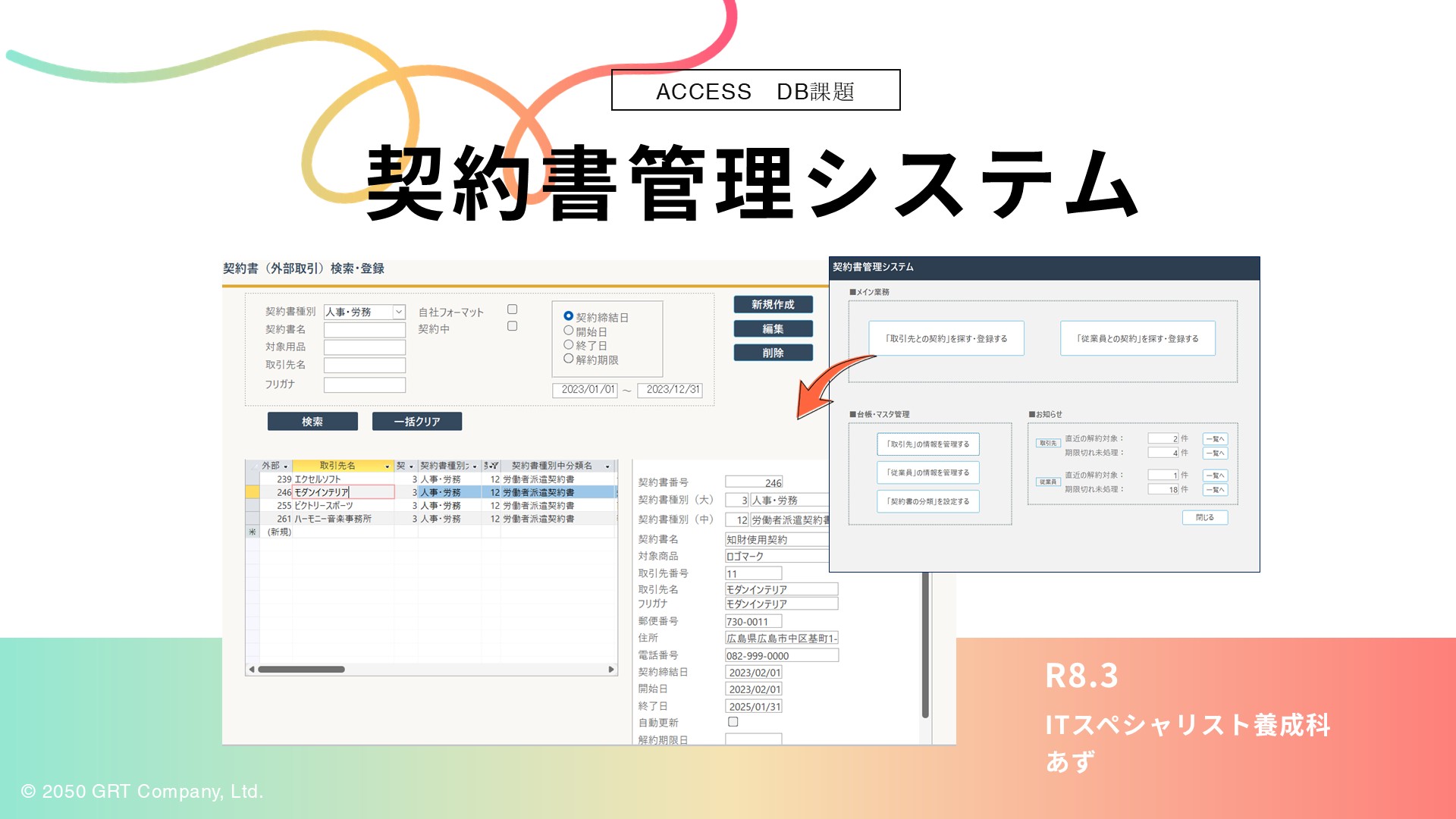This screenshot has width=1456, height=819.
Task: Select the 解約期限 radio button
Action: [x=568, y=359]
